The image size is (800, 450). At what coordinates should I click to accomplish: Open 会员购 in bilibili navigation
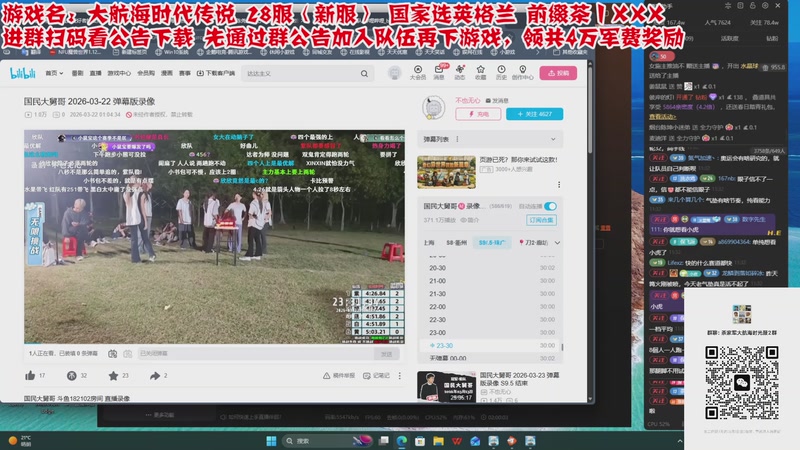click(x=146, y=73)
